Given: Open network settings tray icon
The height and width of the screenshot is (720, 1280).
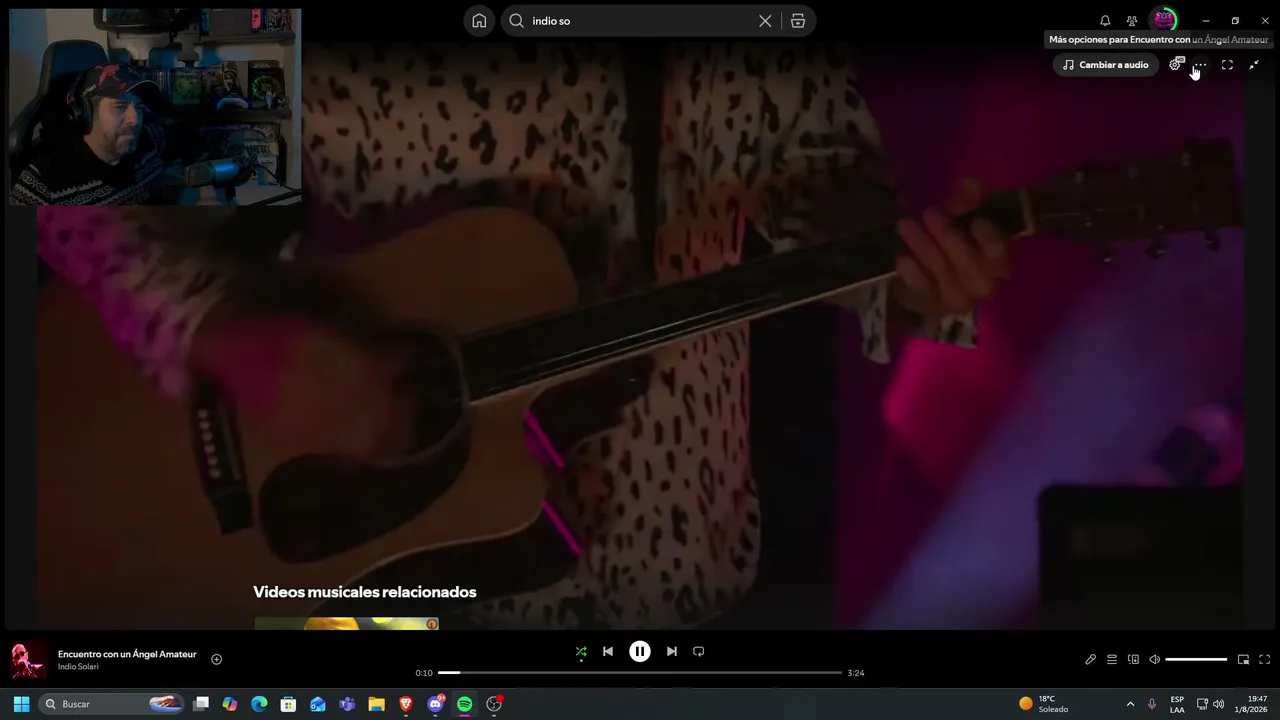Looking at the screenshot, I should tap(1202, 704).
